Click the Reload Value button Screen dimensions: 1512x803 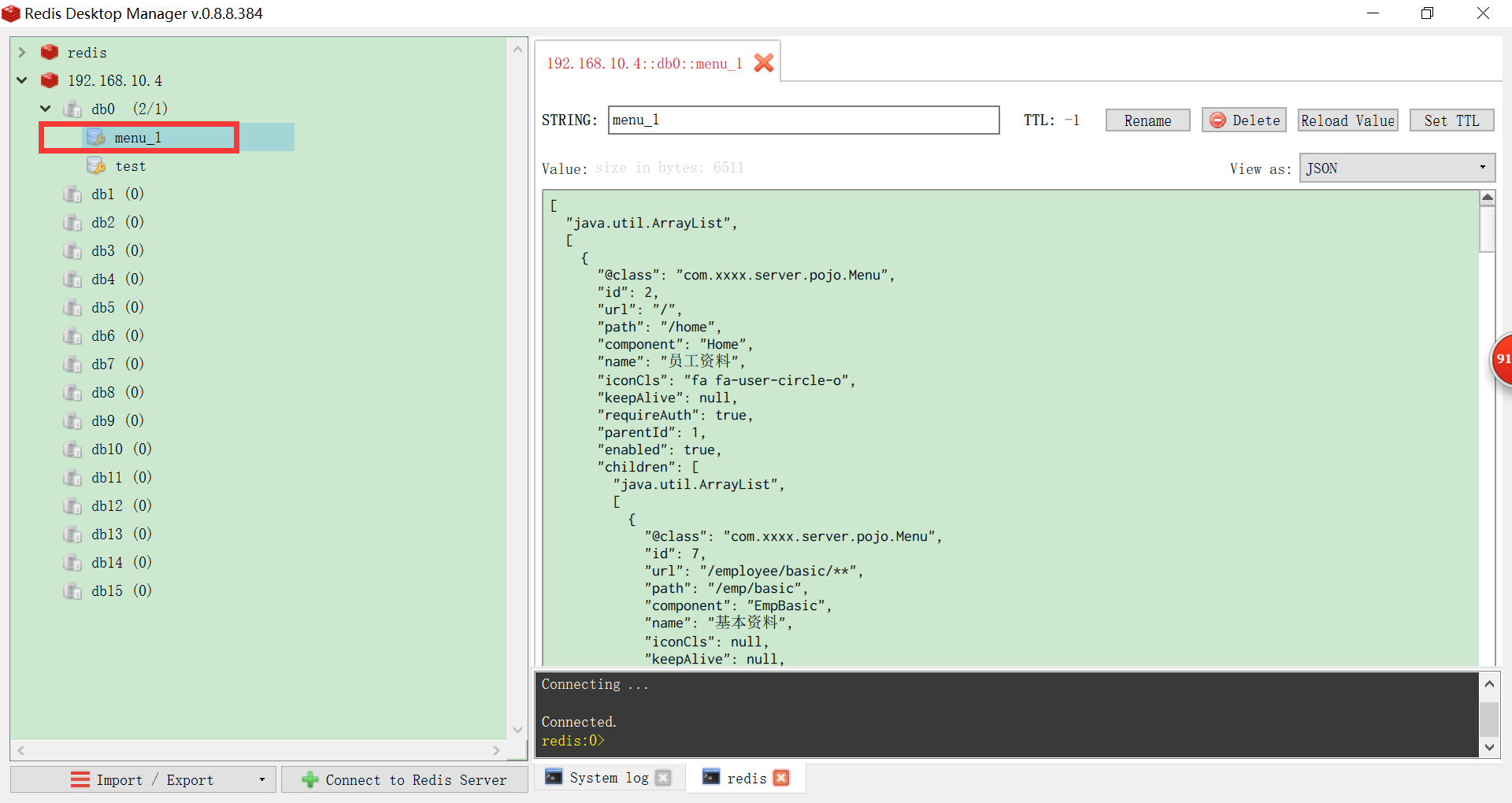point(1347,120)
